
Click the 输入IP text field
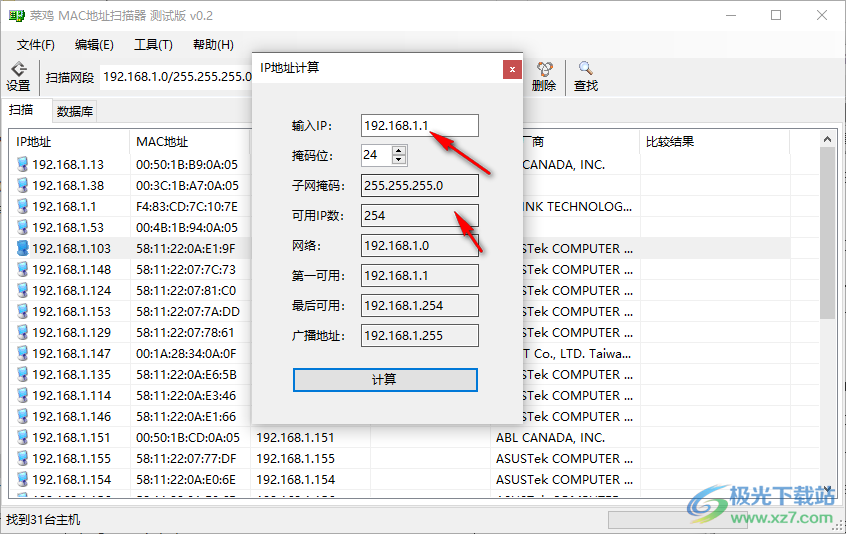420,125
